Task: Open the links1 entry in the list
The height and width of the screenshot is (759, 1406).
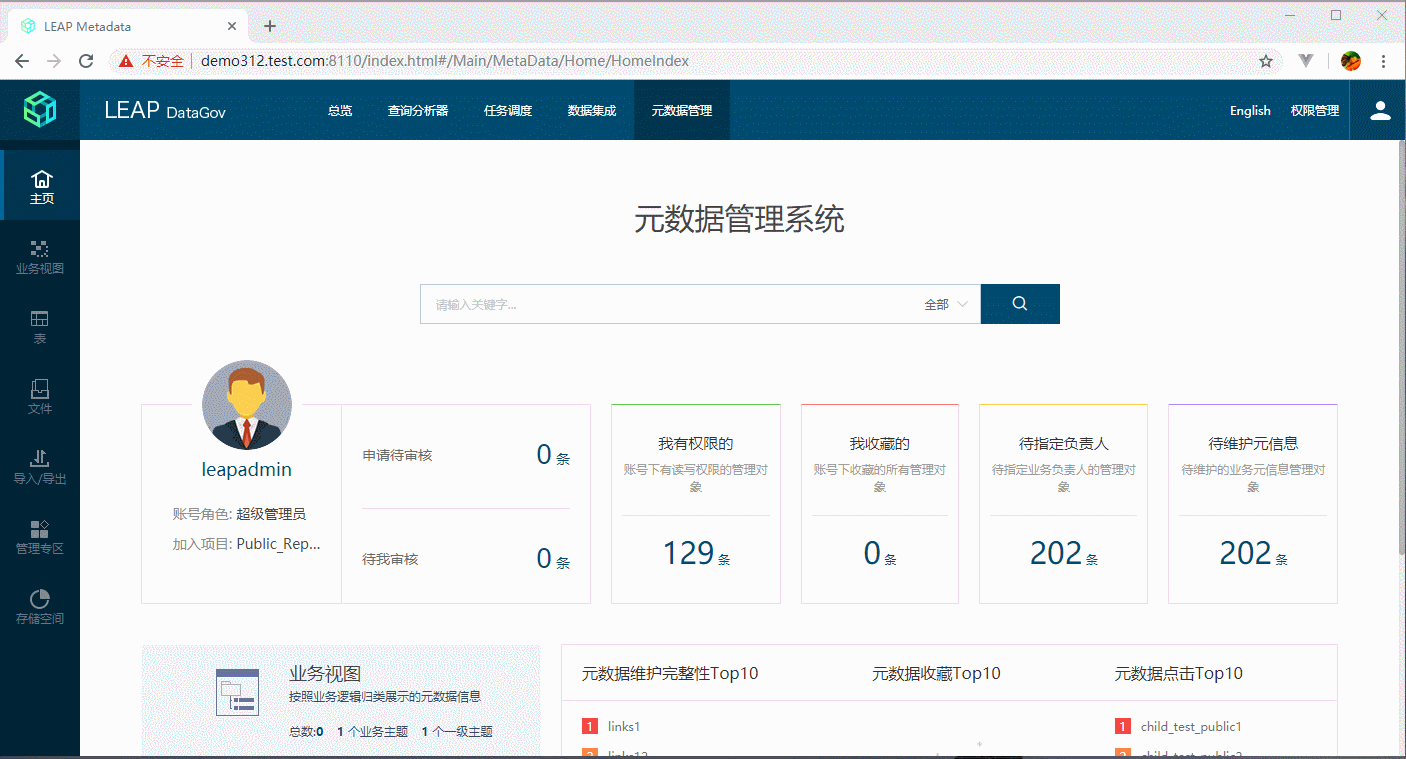Action: 624,727
